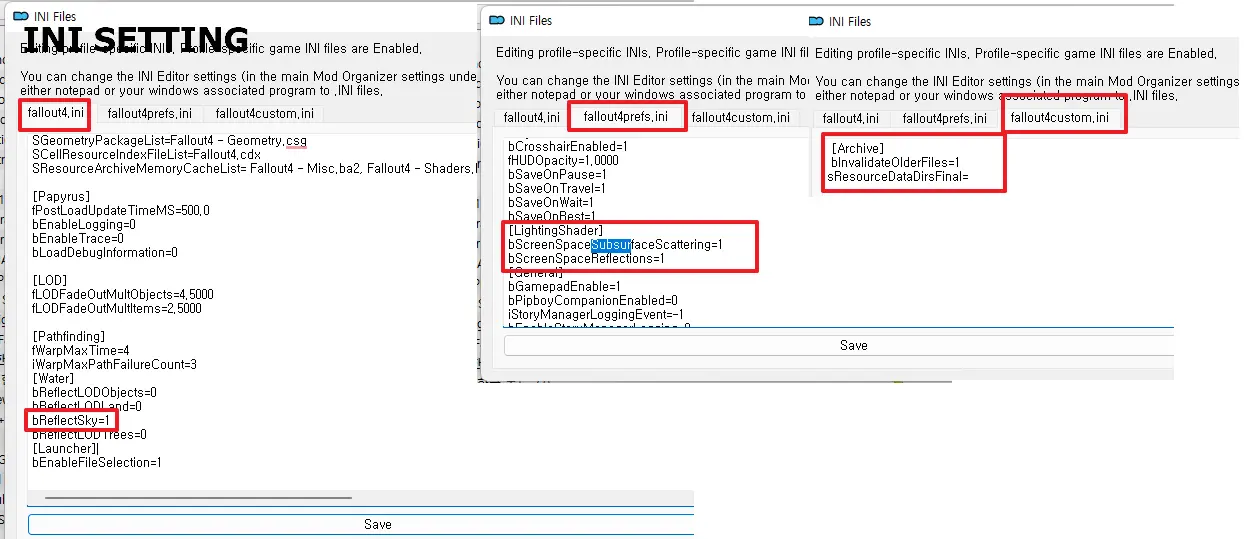Click the bEnableLogging=0 line

(85, 225)
